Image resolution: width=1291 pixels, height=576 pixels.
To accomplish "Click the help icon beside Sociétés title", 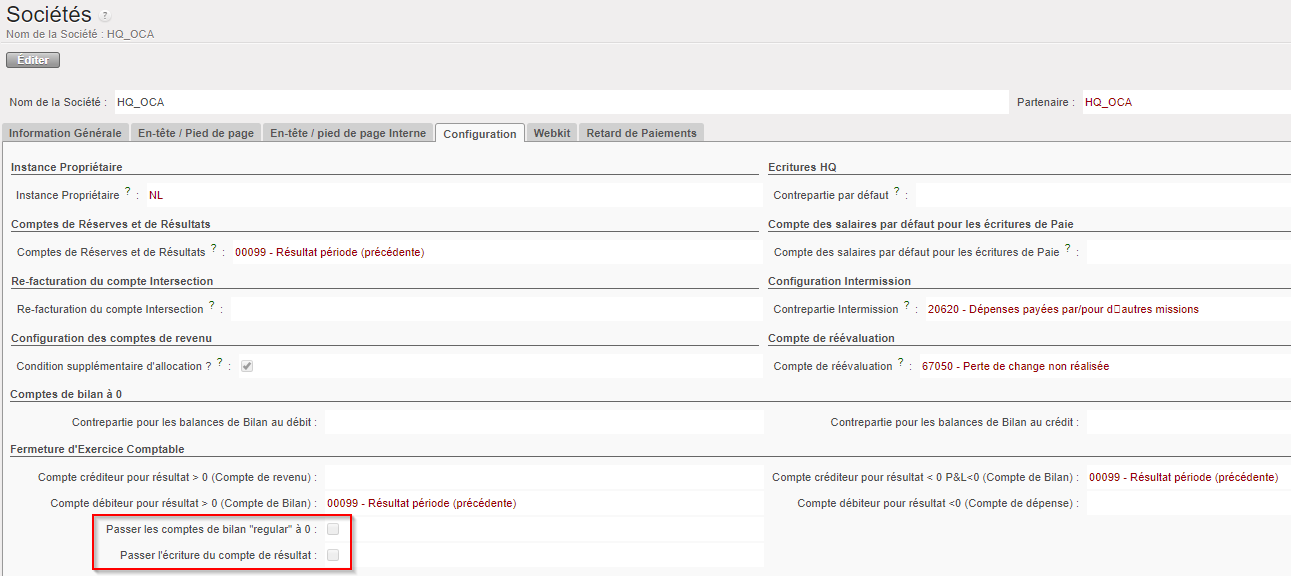I will click(106, 17).
